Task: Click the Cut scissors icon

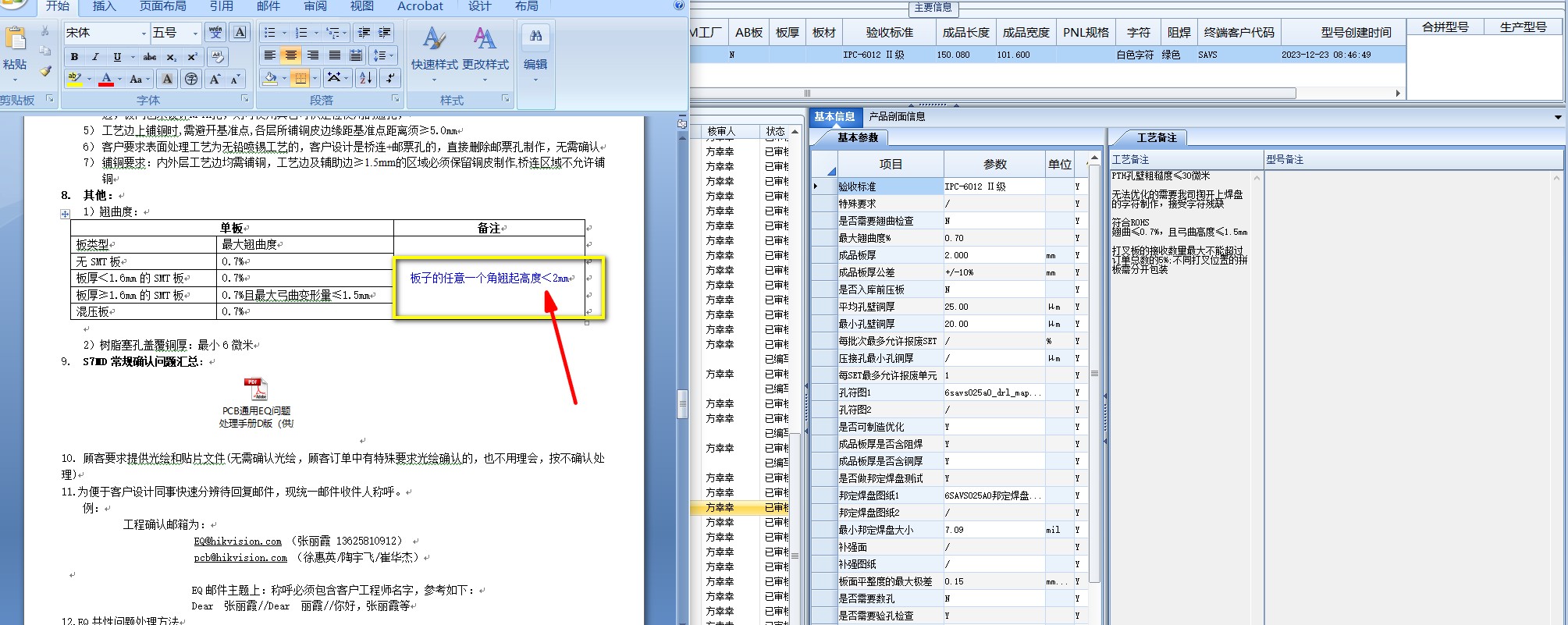Action: pyautogui.click(x=45, y=32)
